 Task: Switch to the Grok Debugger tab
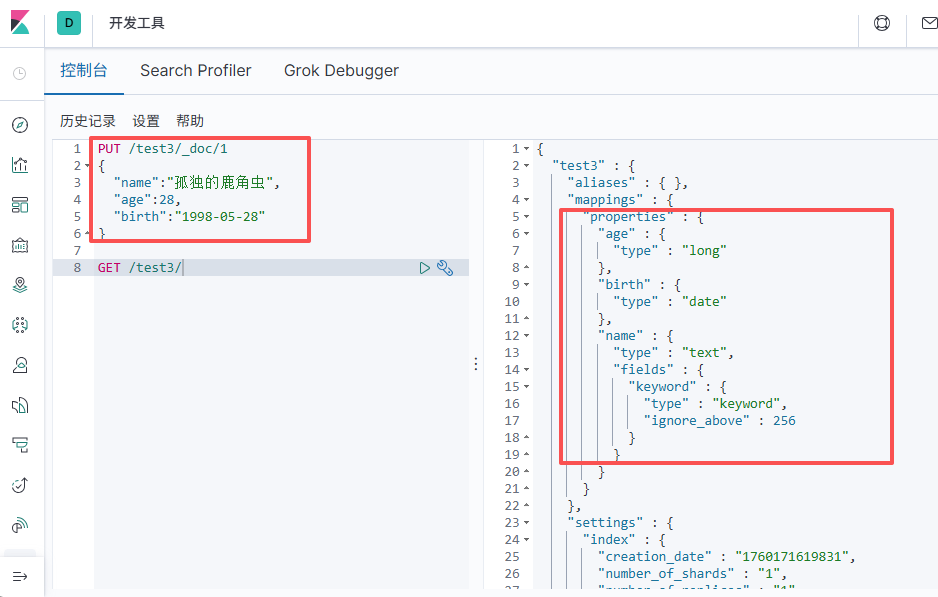coord(341,71)
